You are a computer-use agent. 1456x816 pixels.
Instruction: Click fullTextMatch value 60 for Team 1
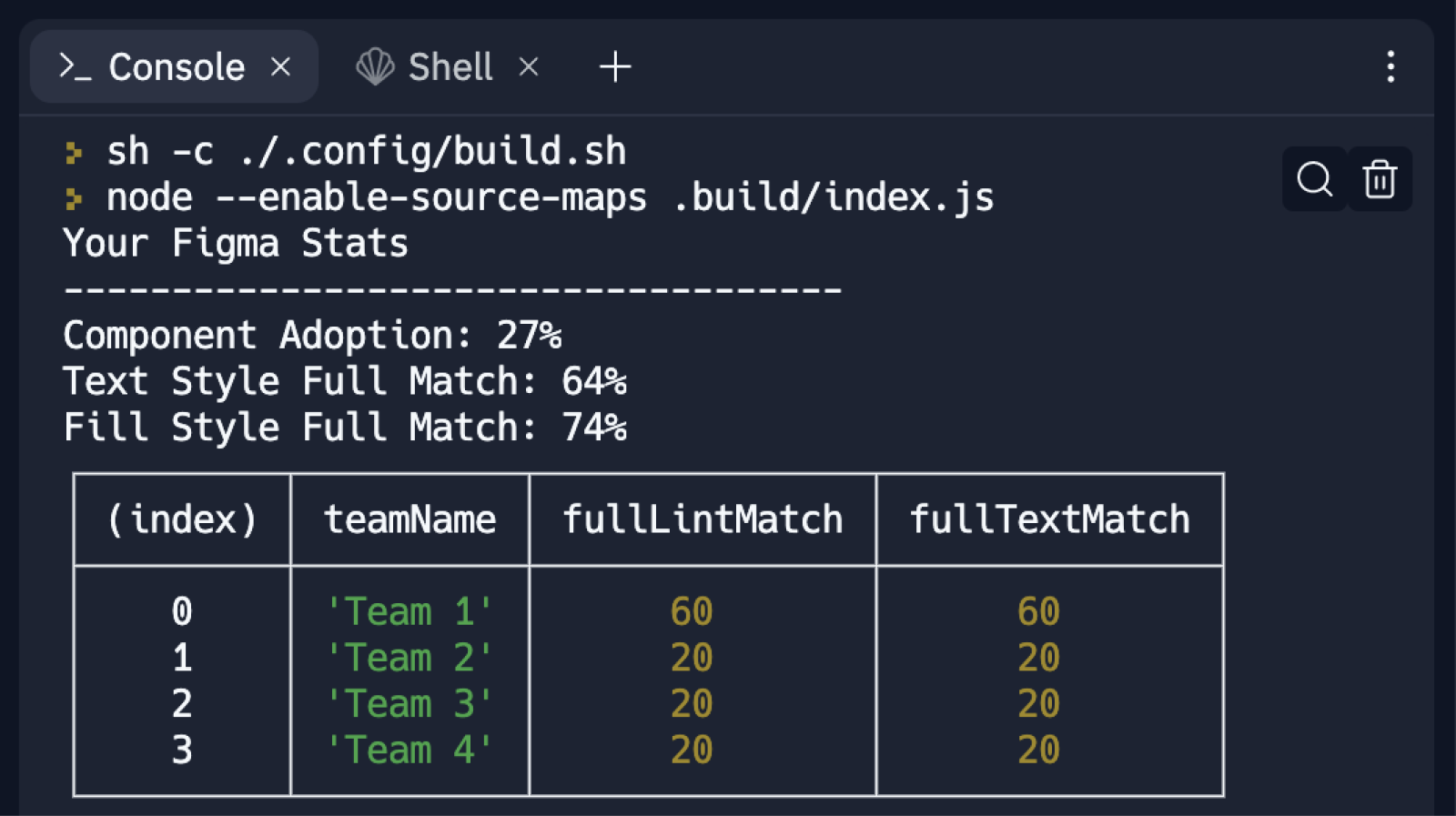(x=1039, y=612)
